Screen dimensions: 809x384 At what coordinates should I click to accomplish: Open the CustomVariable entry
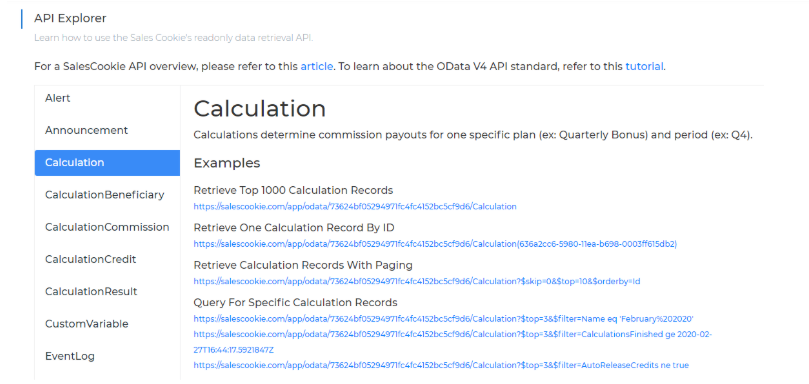click(86, 324)
